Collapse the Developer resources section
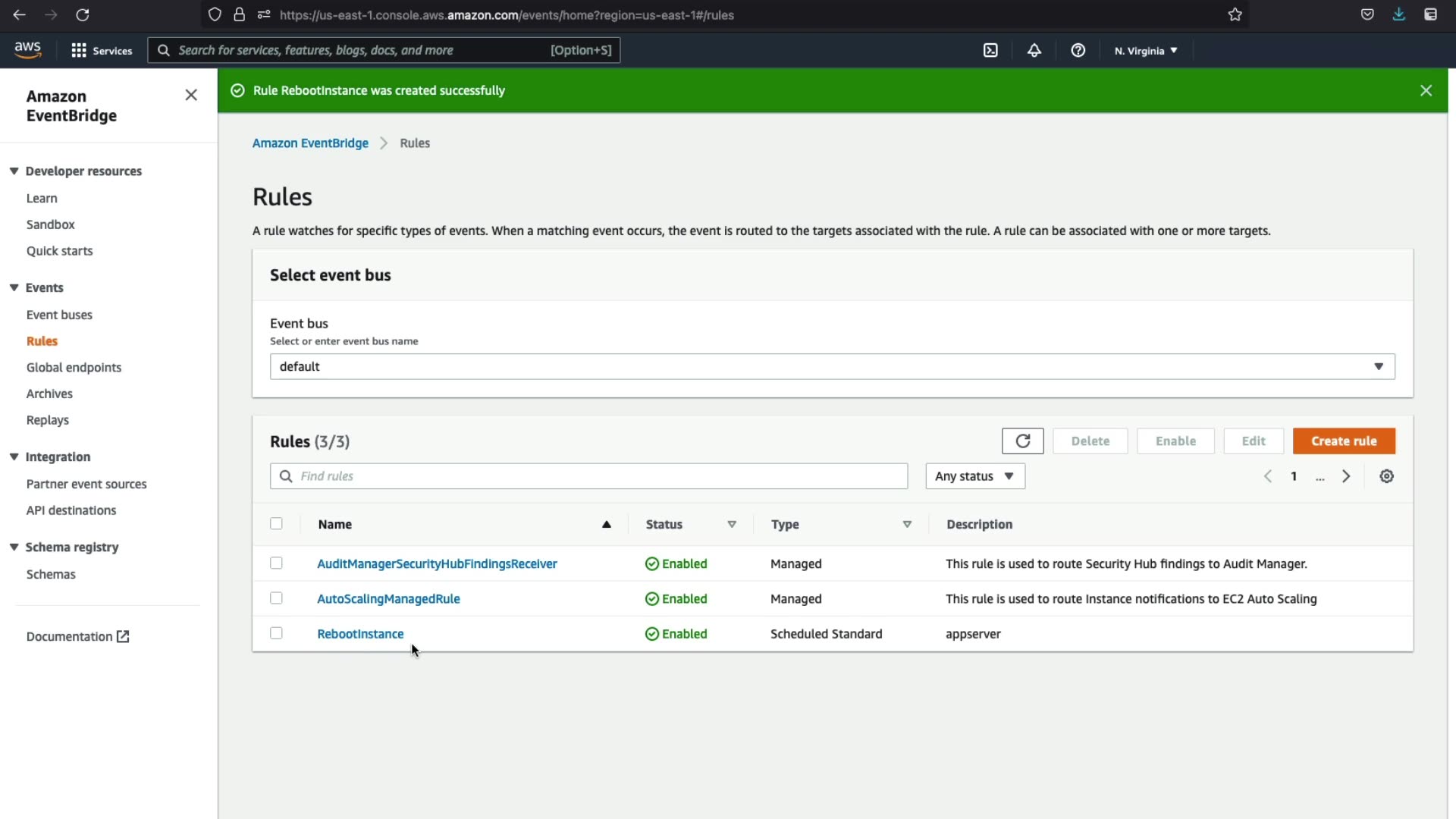Screen dimensions: 1456x819 click(14, 171)
